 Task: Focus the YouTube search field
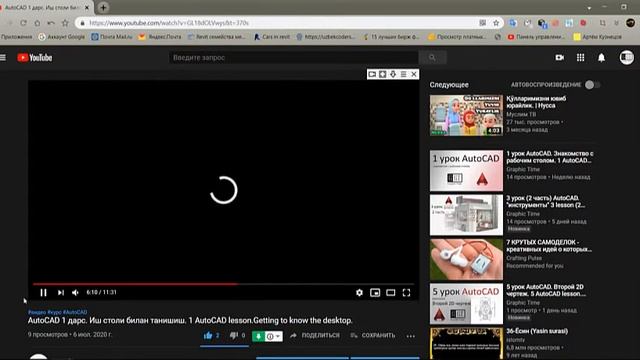pyautogui.click(x=293, y=58)
